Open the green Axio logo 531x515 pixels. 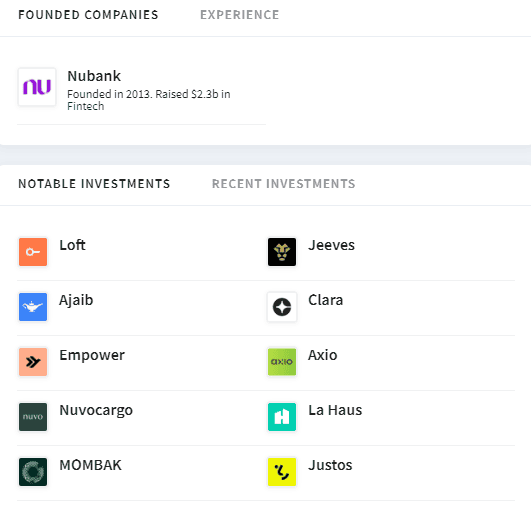coord(282,362)
